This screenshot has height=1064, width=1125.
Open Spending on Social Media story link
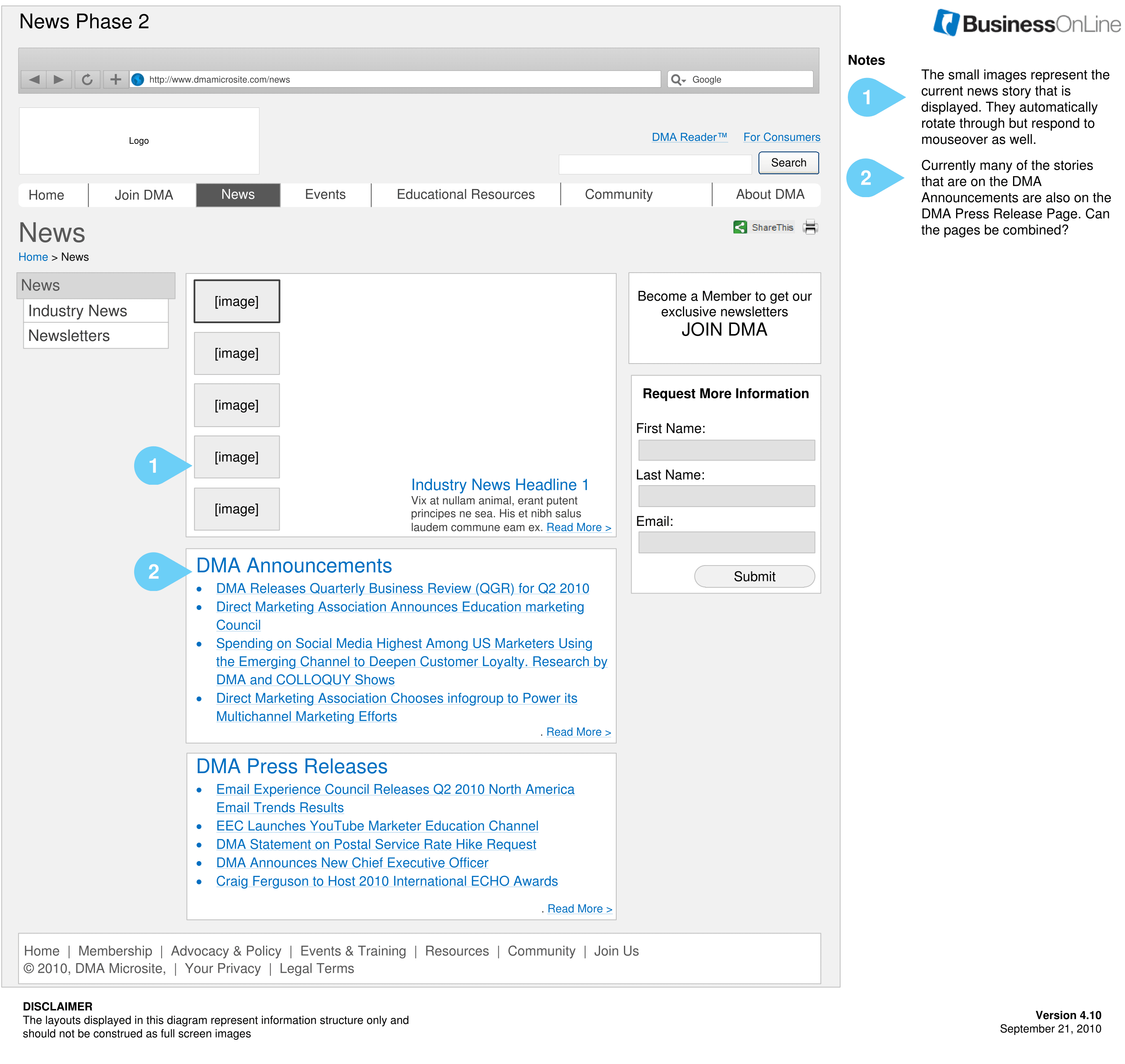coord(411,661)
